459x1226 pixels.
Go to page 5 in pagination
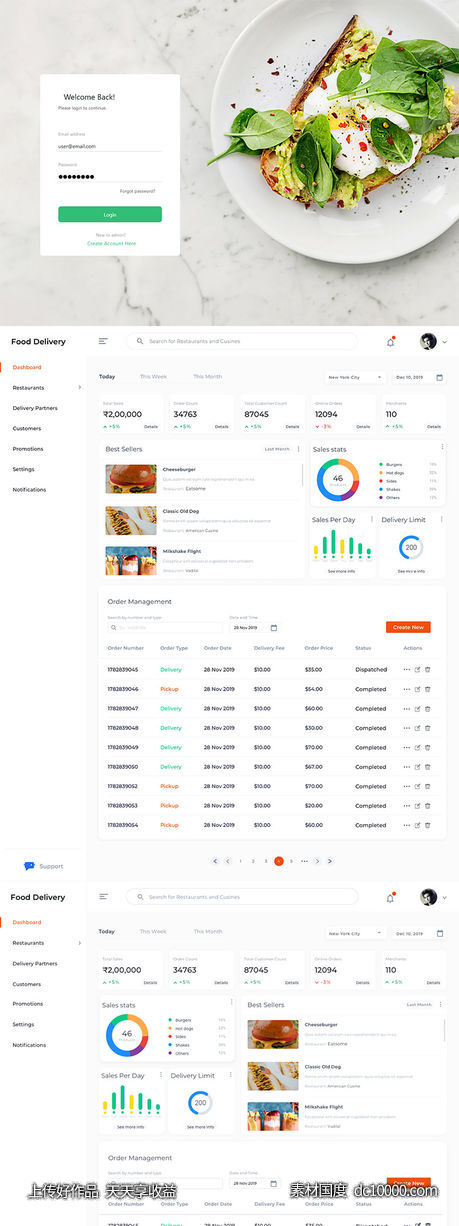coord(291,861)
